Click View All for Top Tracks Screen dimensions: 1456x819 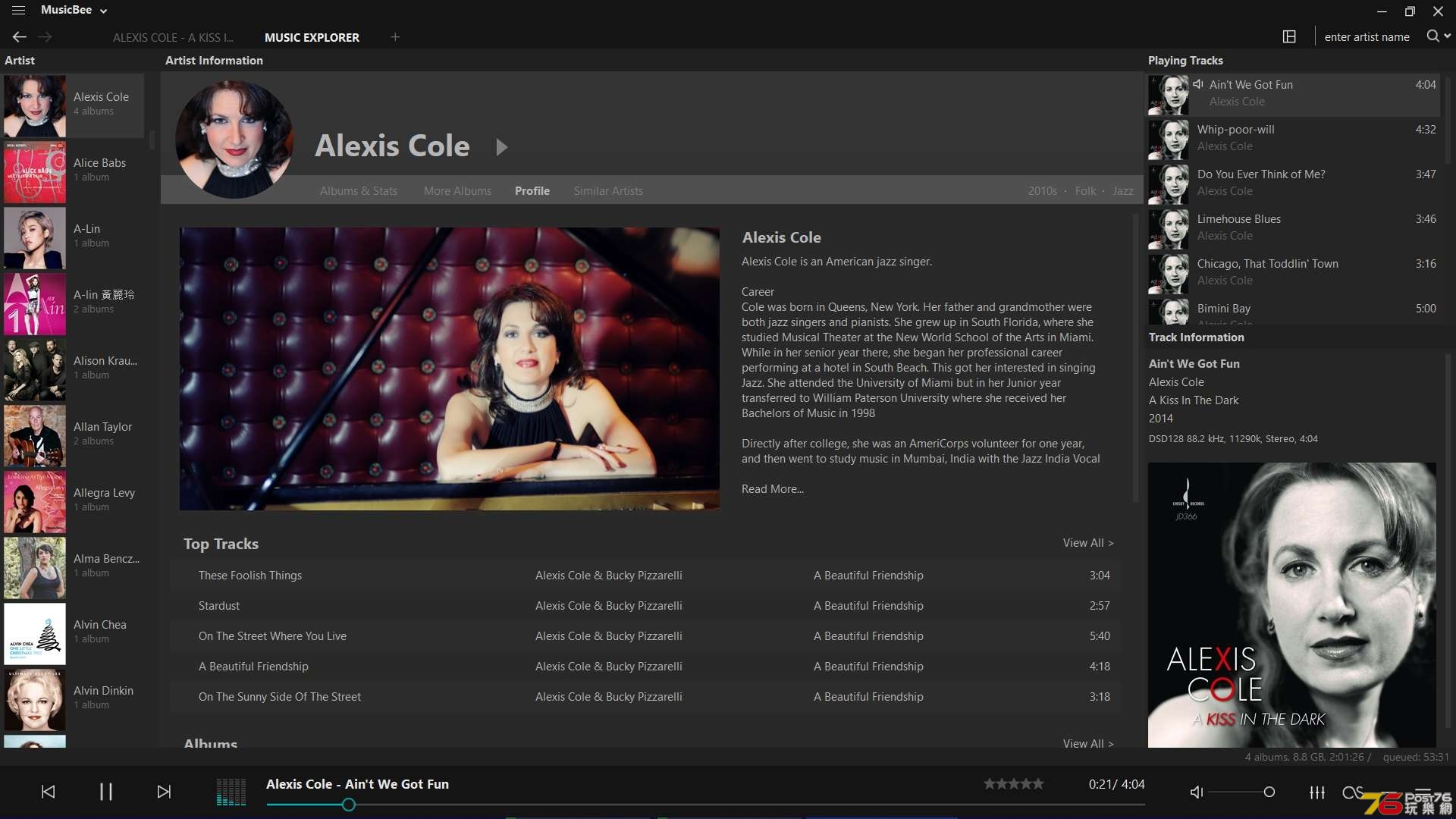click(1088, 543)
